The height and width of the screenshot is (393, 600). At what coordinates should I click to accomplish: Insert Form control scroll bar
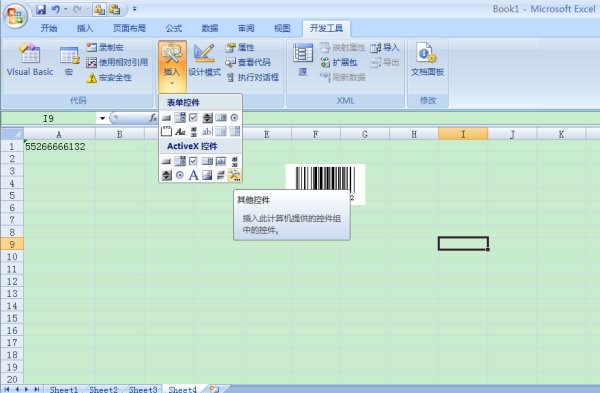point(193,132)
